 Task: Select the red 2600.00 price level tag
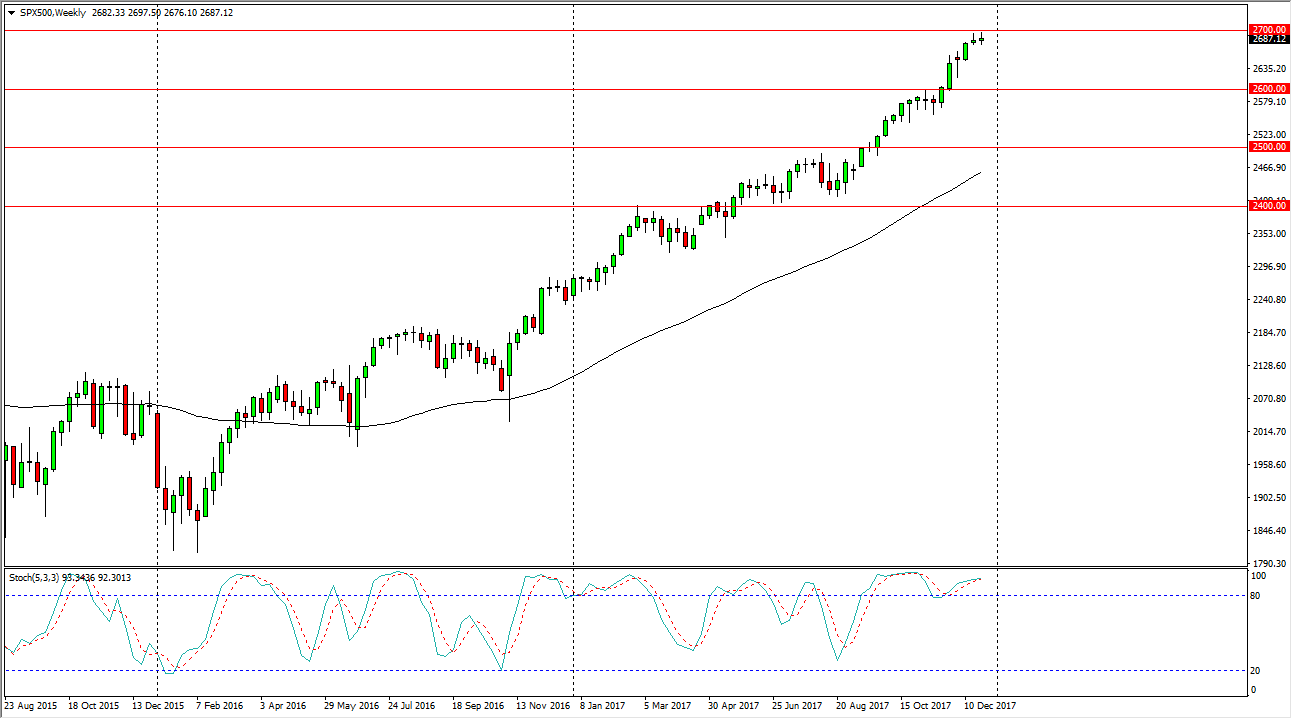click(x=1268, y=89)
